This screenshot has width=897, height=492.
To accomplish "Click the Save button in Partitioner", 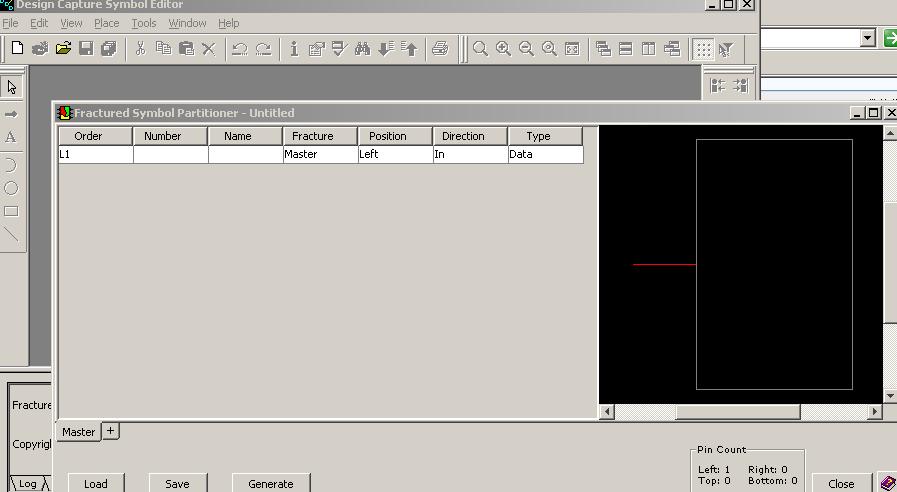I will tap(177, 483).
